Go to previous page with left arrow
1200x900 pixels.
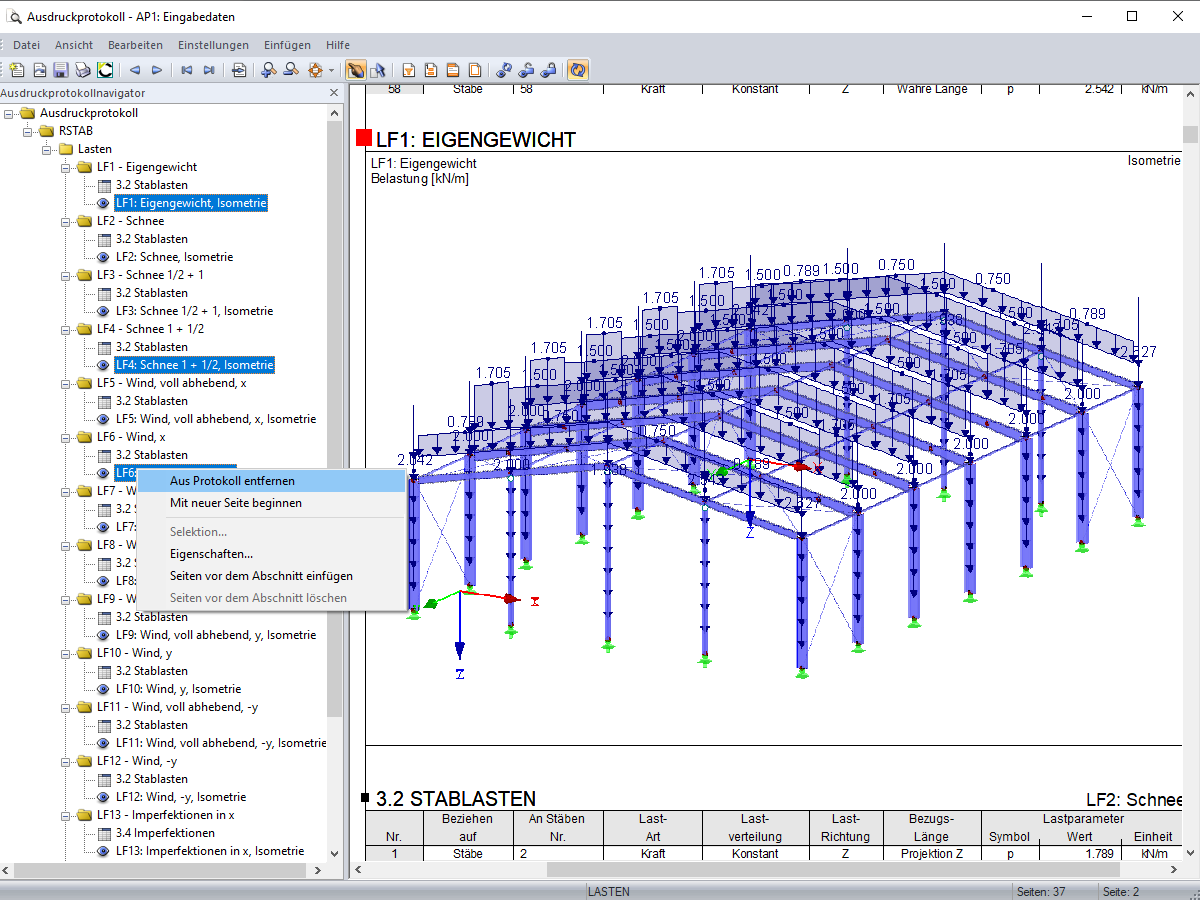pos(135,70)
